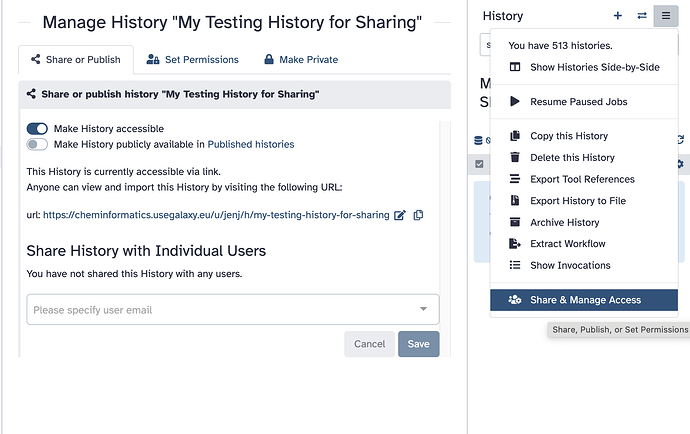Choose Resume Paused Jobs from menu

pyautogui.click(x=584, y=102)
